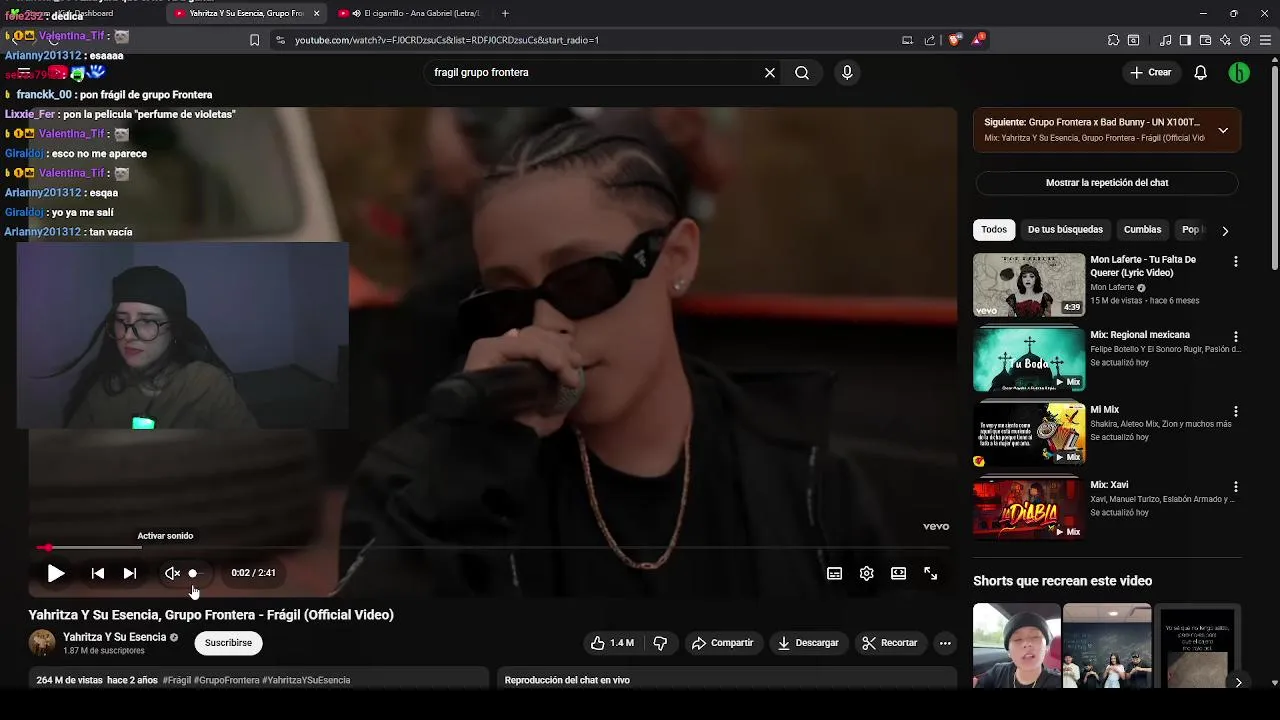Open the more actions ellipsis below the video

[945, 643]
